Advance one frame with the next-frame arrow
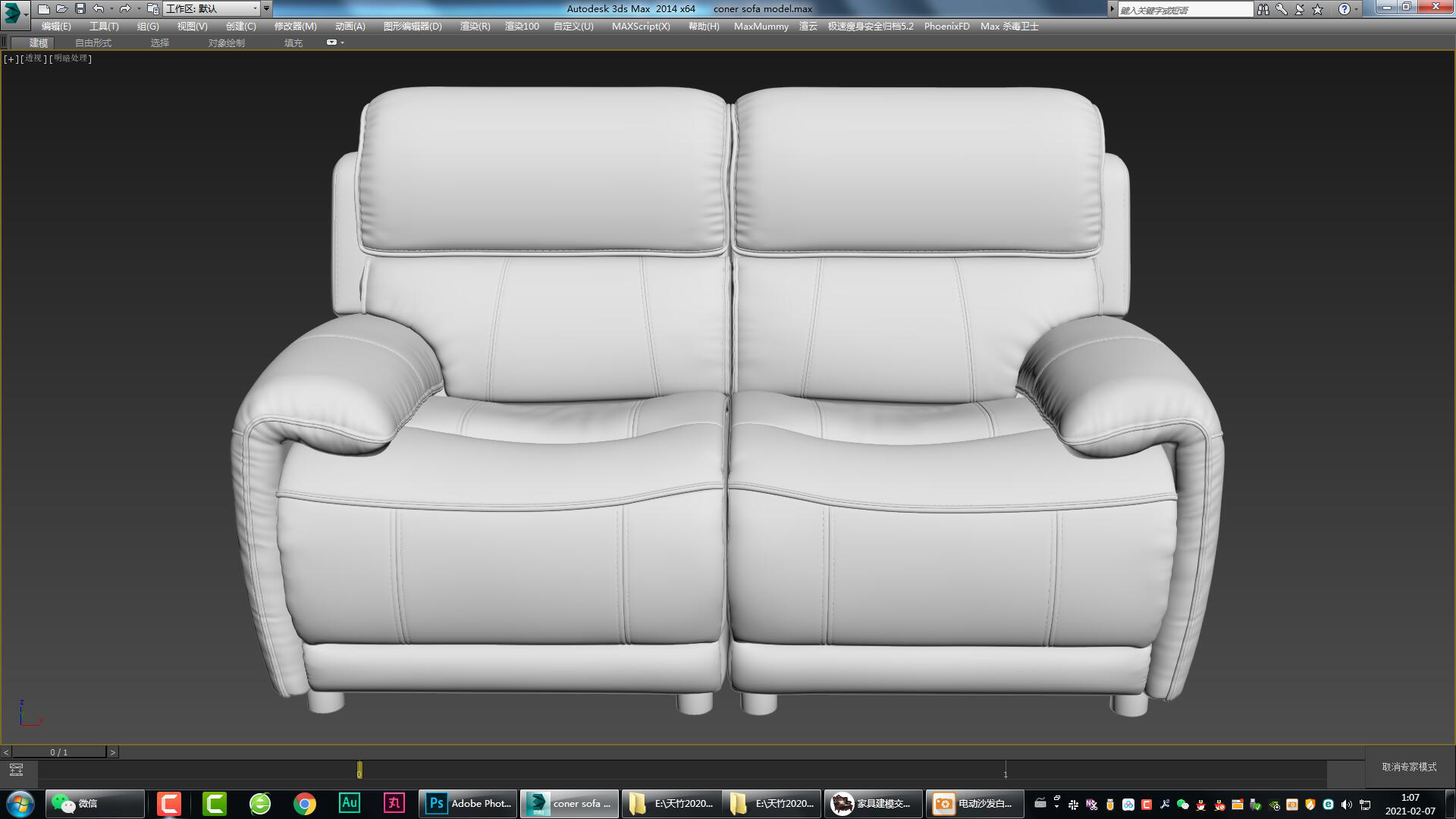1456x819 pixels. coord(114,752)
